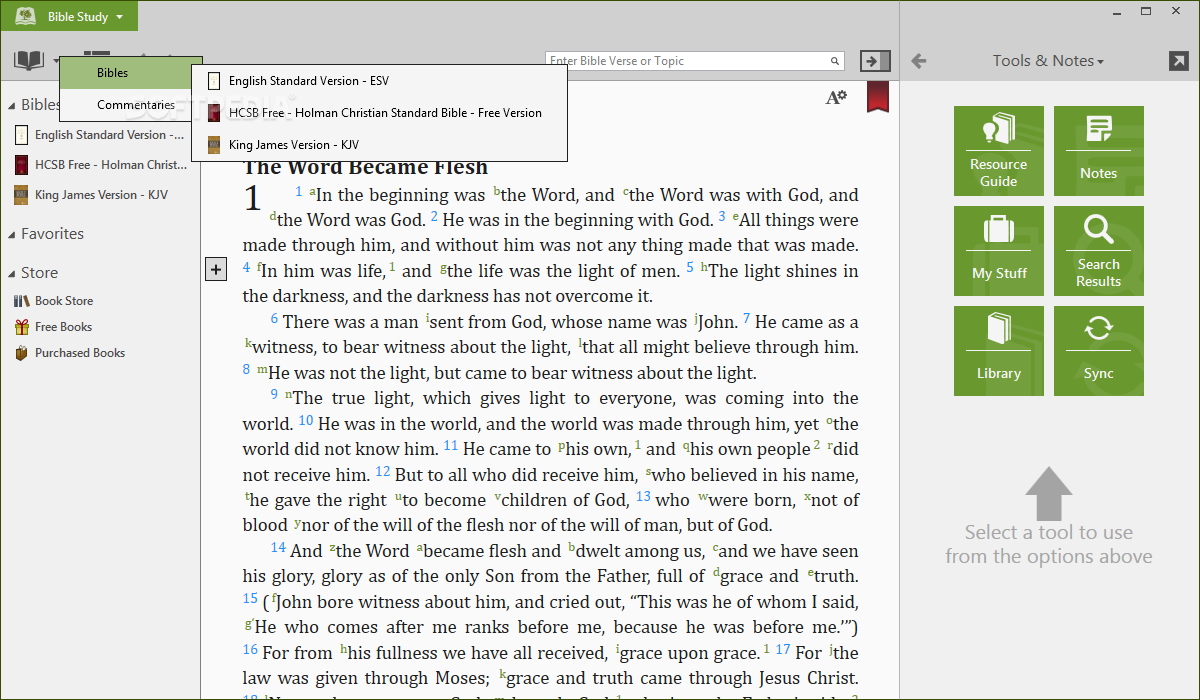
Task: Click footnote marker 1 after 'life,' in verse 4
Action: (393, 267)
